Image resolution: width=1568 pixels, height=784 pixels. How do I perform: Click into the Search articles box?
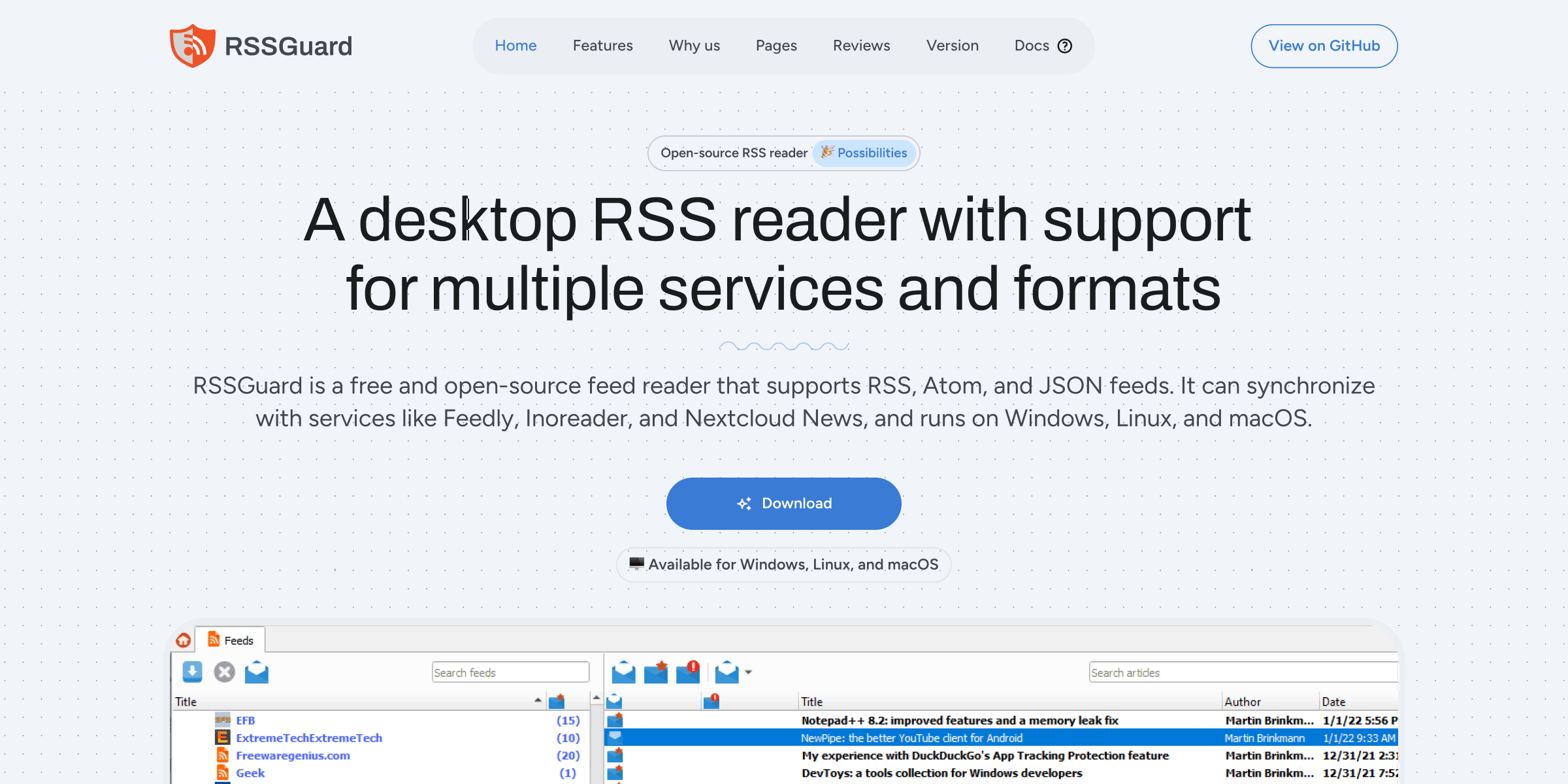[x=1243, y=672]
